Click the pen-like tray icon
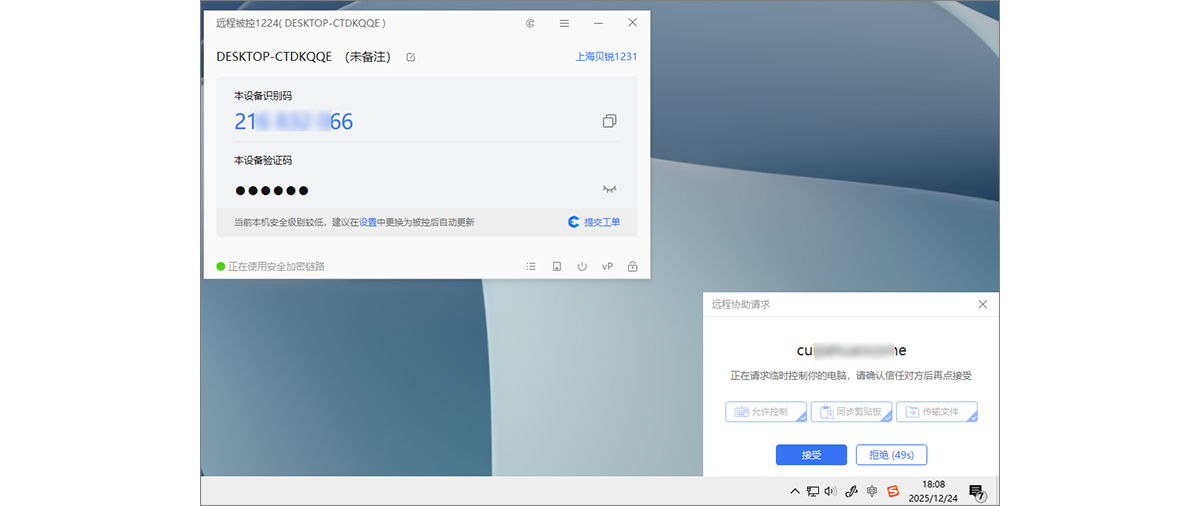Screen dimensions: 1200x506 pyautogui.click(x=852, y=491)
